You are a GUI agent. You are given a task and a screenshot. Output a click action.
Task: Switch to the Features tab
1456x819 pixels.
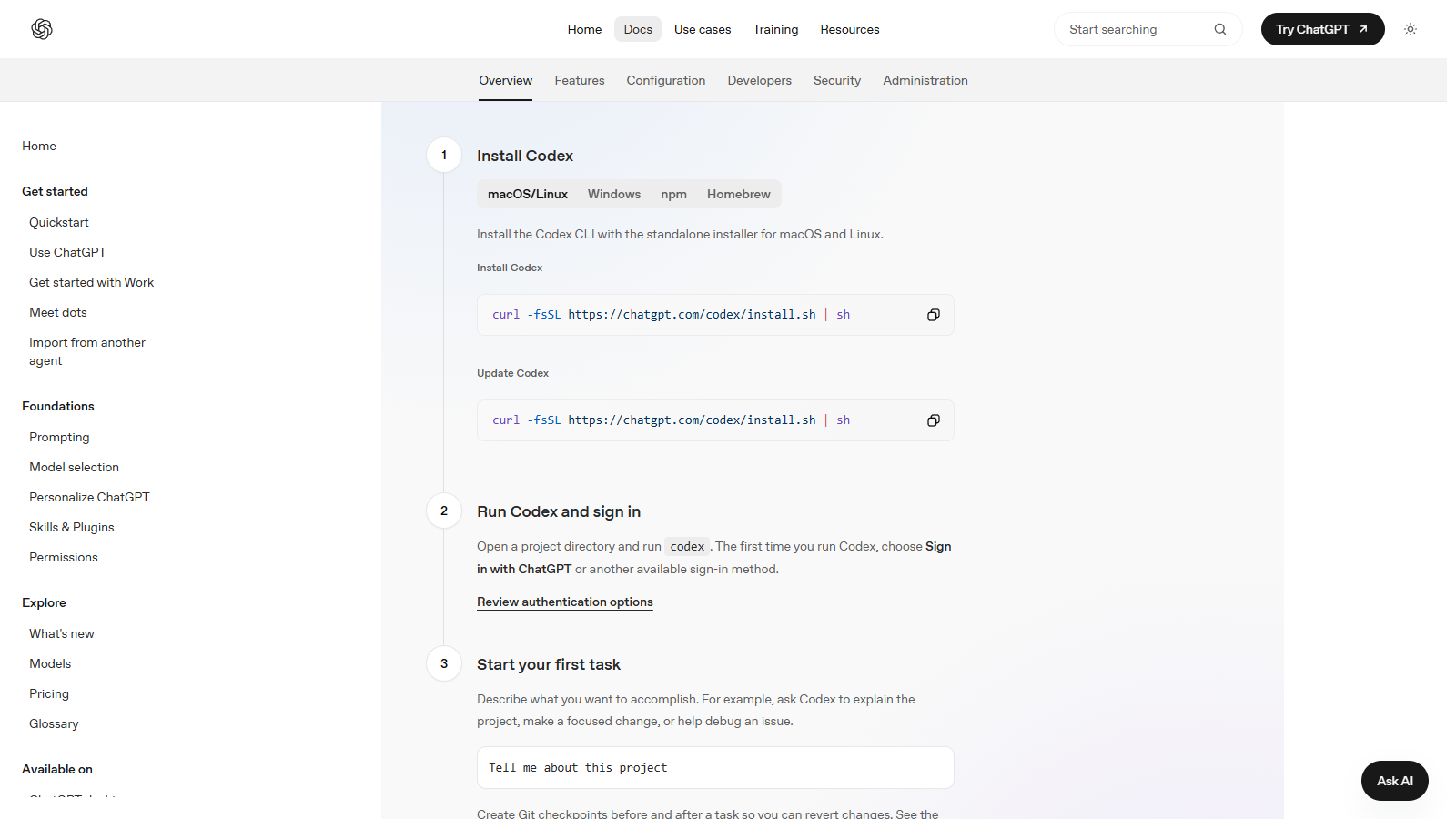click(x=580, y=80)
